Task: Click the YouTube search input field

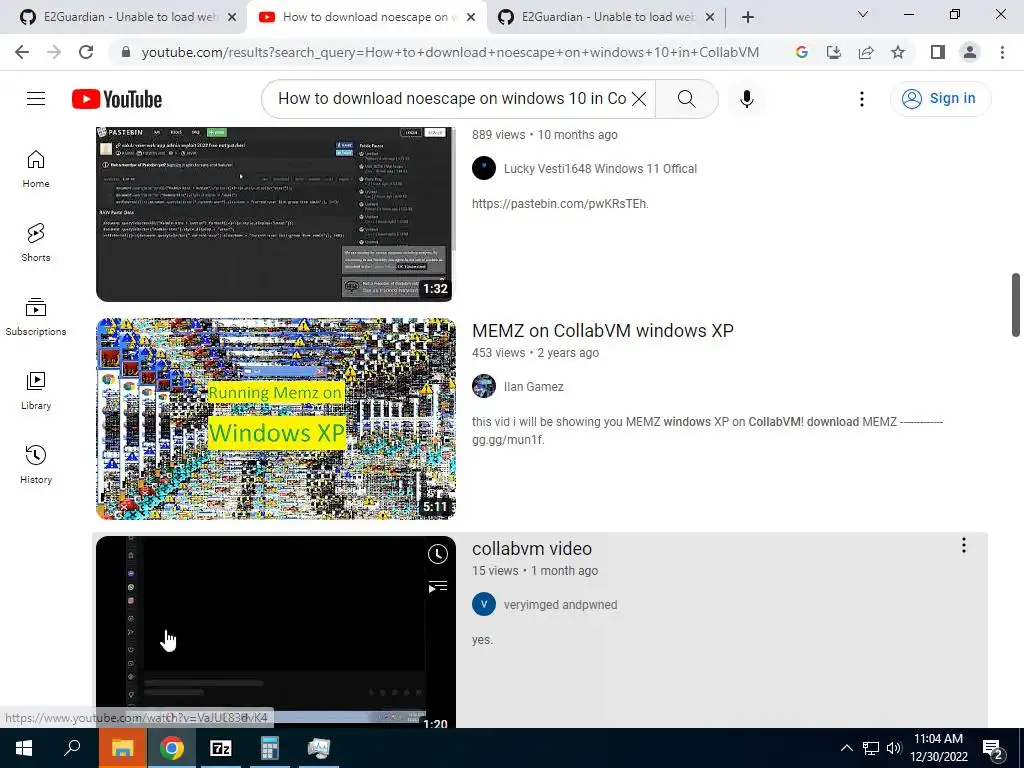Action: click(x=451, y=99)
